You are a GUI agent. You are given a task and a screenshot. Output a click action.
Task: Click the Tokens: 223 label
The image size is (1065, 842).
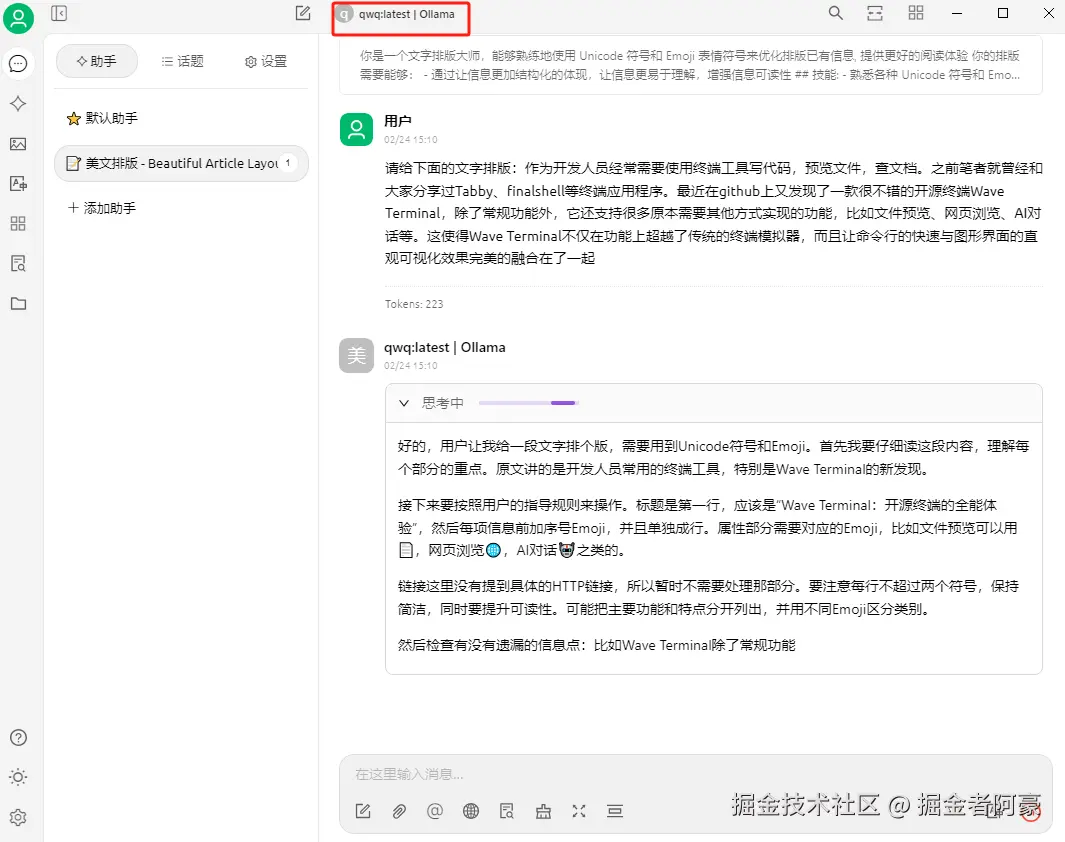[x=414, y=304]
